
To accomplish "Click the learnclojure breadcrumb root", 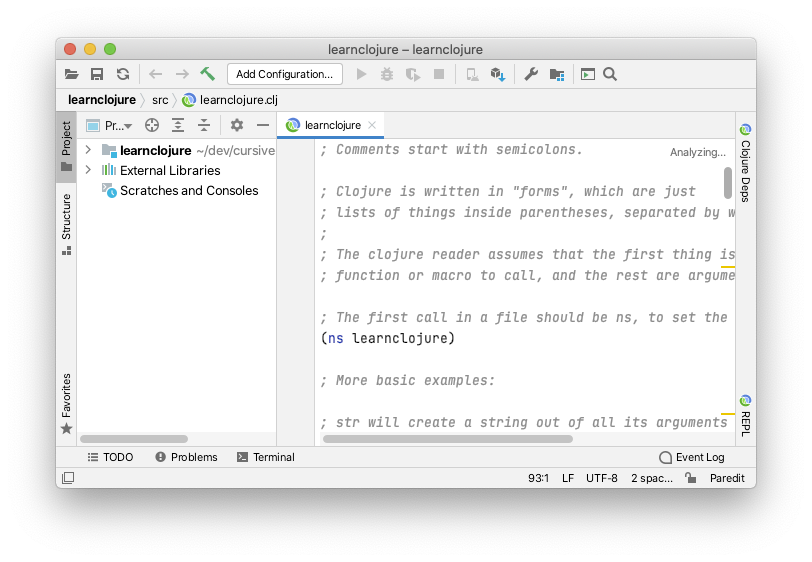I will click(102, 99).
